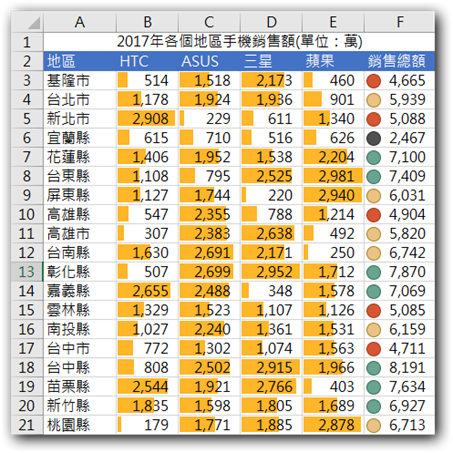This screenshot has height=453, width=453.
Task: Select the 宜蘭縣 cell
Action: click(80, 138)
